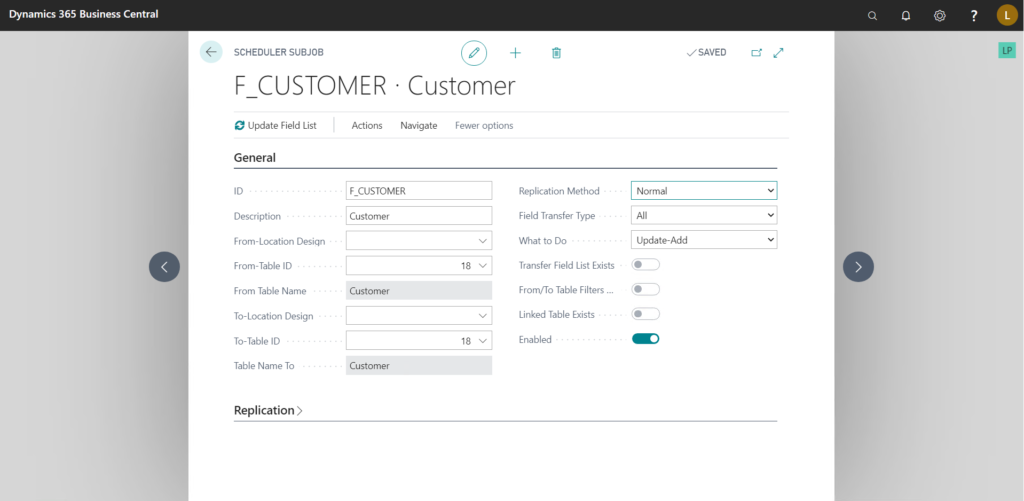Open From-Table ID lookup arrow
1024x501 pixels.
pyautogui.click(x=483, y=266)
